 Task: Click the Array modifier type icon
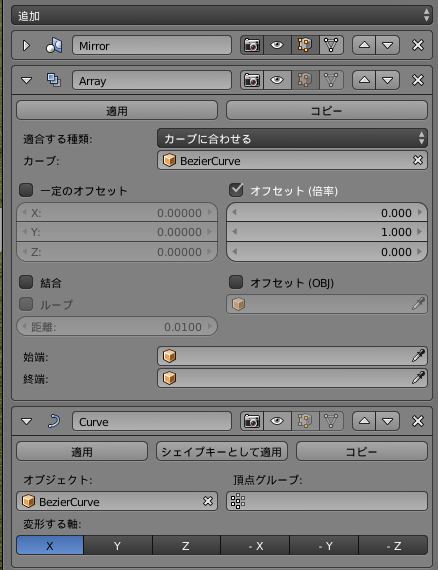54,80
